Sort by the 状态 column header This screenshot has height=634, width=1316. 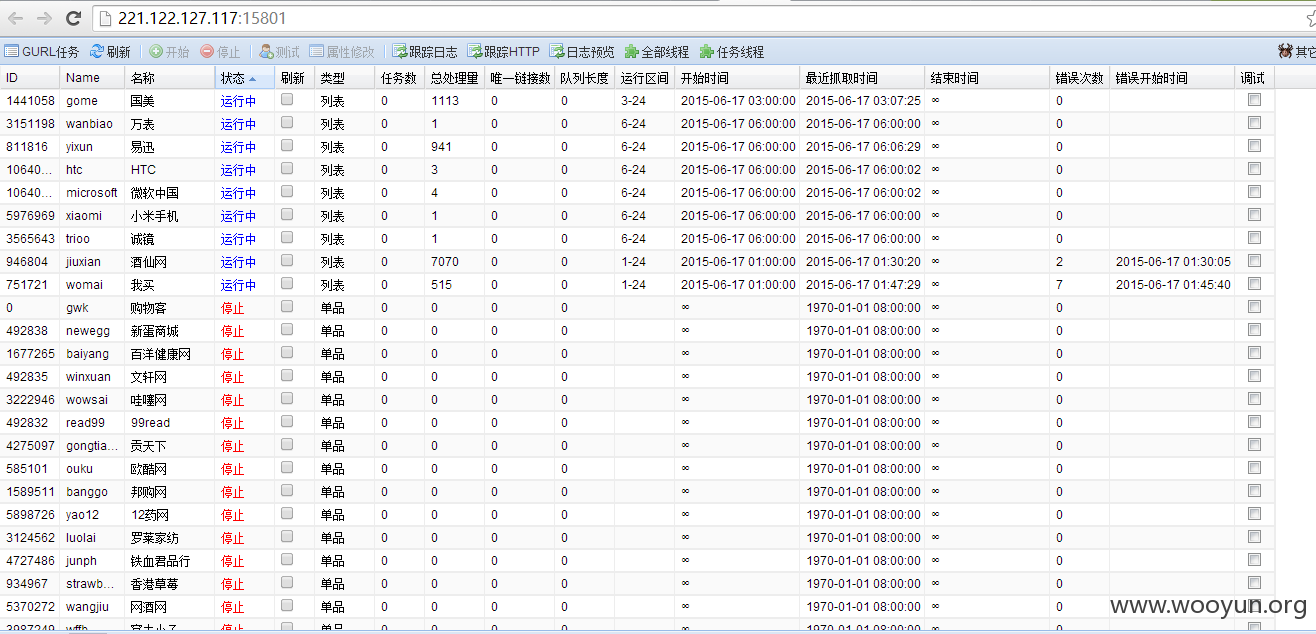pos(244,78)
